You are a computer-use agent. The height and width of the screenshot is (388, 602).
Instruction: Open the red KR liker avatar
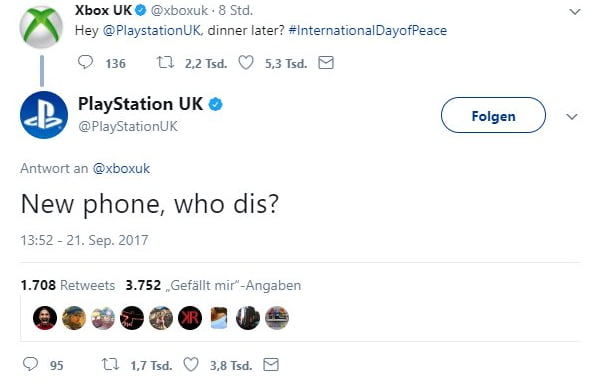[190, 318]
